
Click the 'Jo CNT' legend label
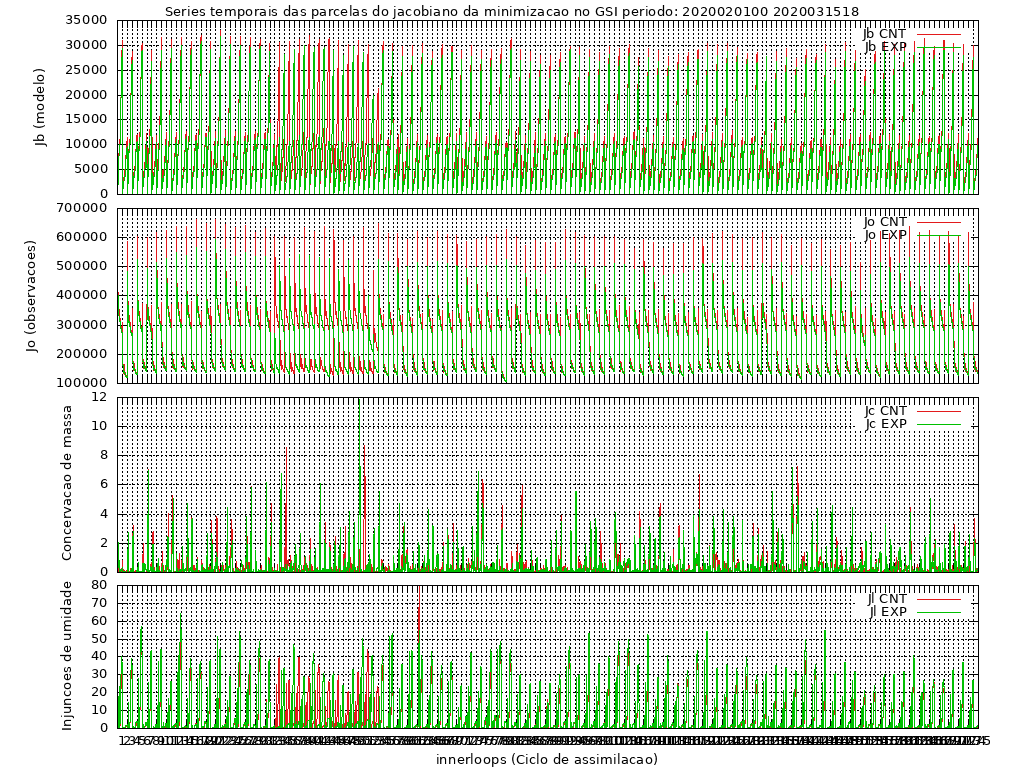[x=885, y=222]
